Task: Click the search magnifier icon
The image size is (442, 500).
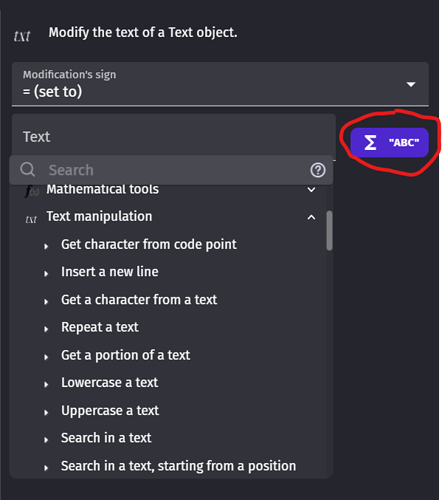Action: click(28, 170)
